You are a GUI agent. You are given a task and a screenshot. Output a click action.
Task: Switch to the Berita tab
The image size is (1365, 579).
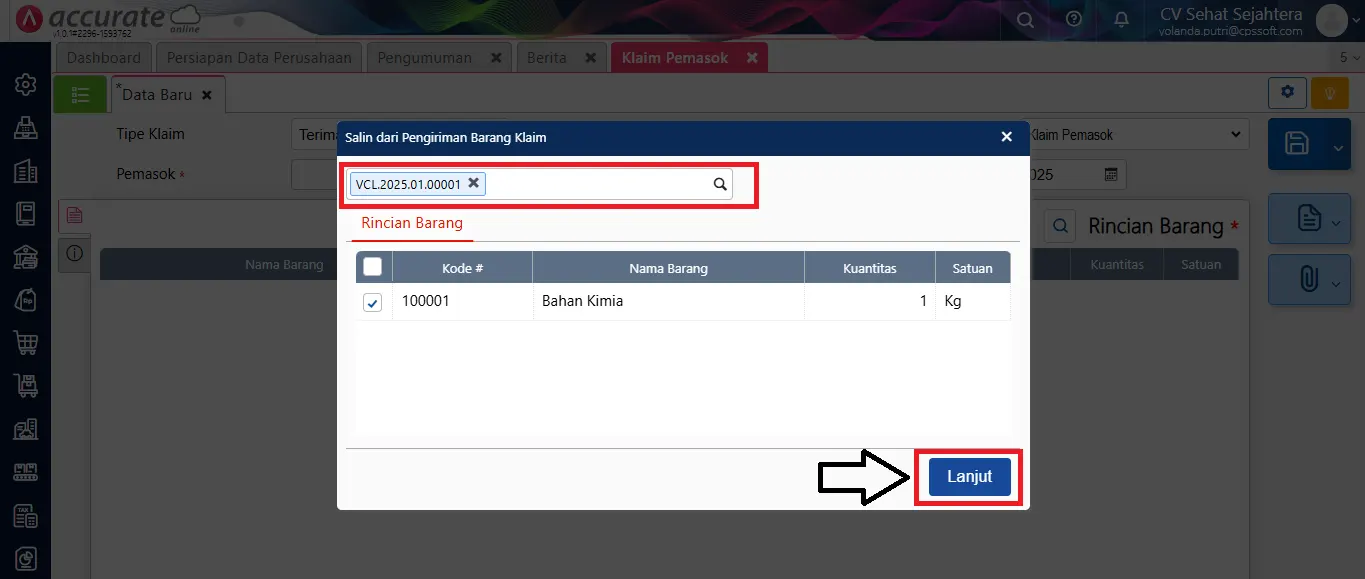tap(548, 57)
